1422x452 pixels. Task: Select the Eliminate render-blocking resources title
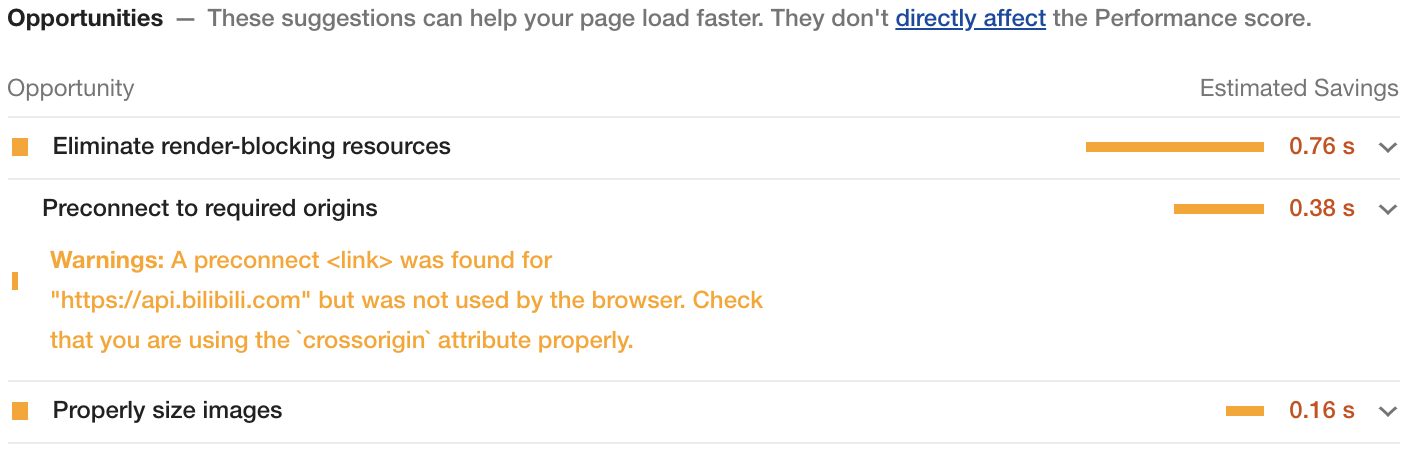coord(251,147)
